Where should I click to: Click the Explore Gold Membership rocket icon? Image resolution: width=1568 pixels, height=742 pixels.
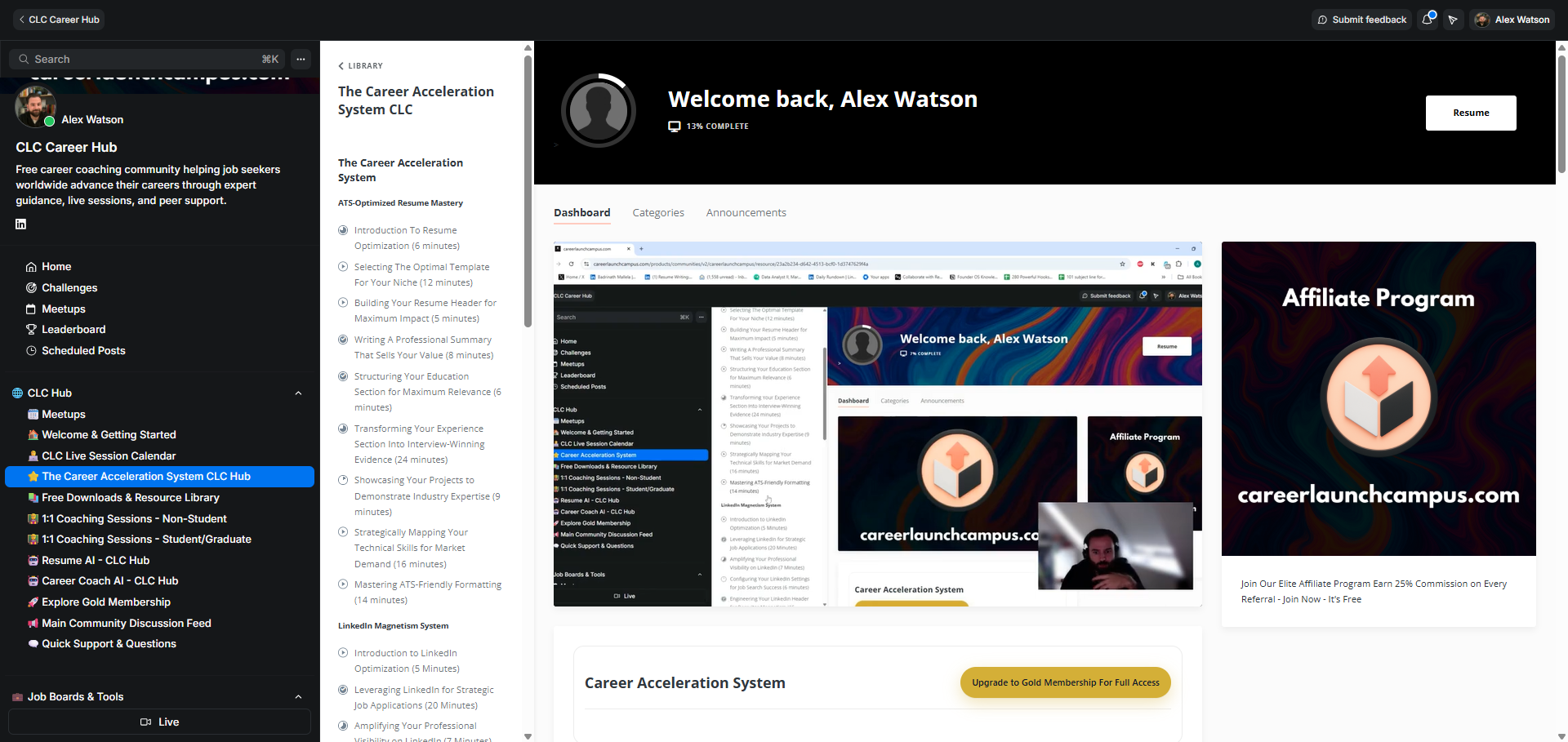pyautogui.click(x=33, y=602)
